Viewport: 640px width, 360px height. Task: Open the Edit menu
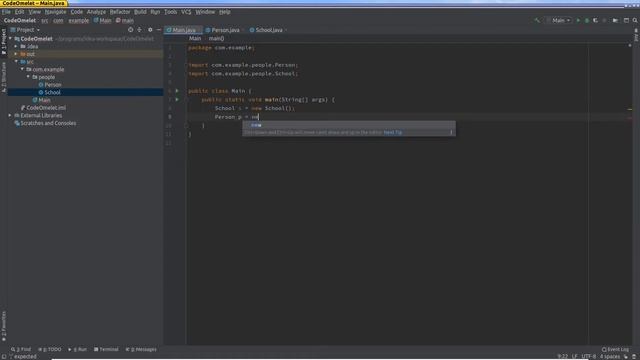point(19,12)
